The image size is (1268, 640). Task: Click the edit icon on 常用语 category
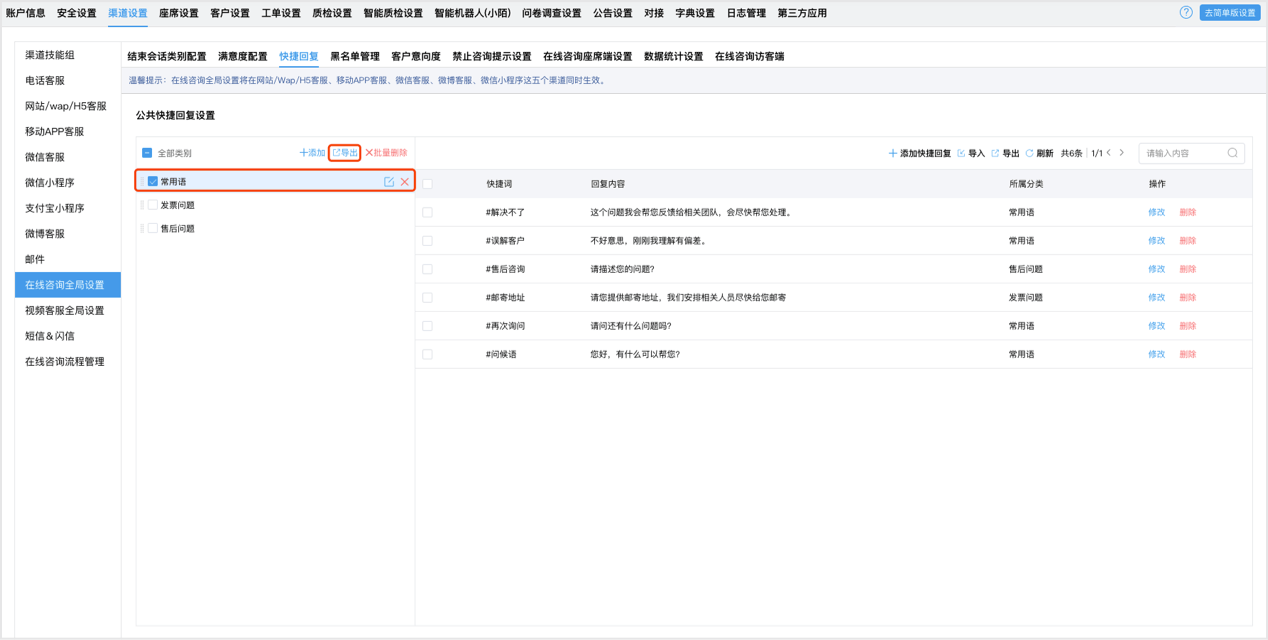point(389,182)
